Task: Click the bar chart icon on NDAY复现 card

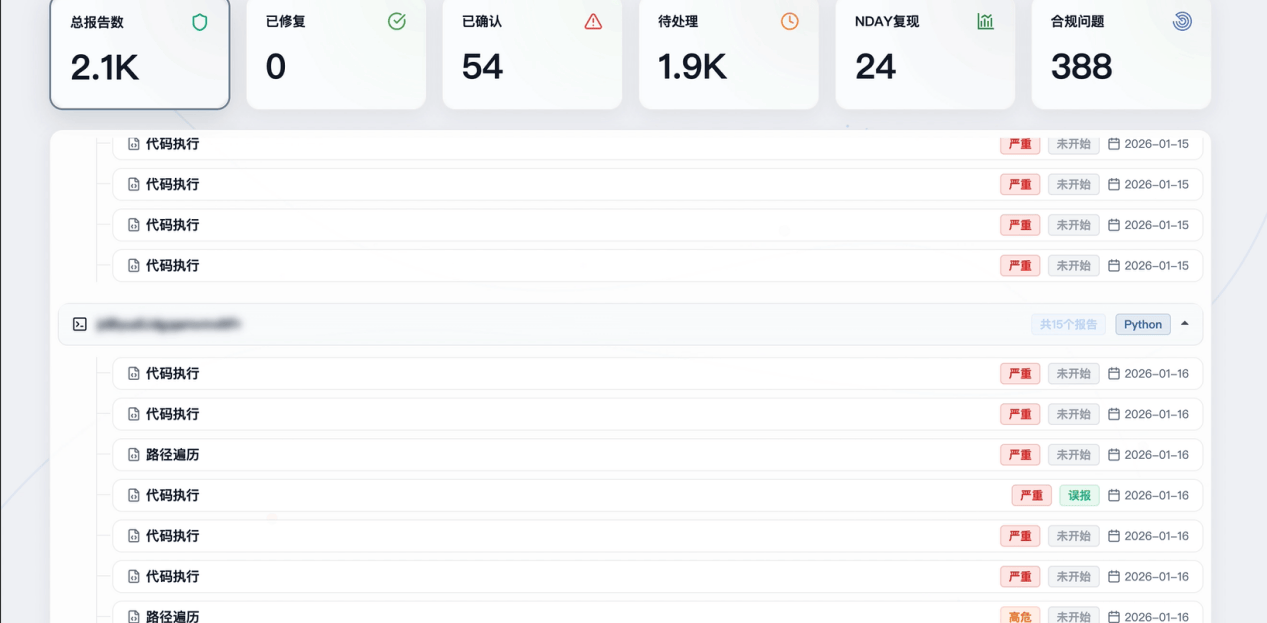Action: coord(986,22)
